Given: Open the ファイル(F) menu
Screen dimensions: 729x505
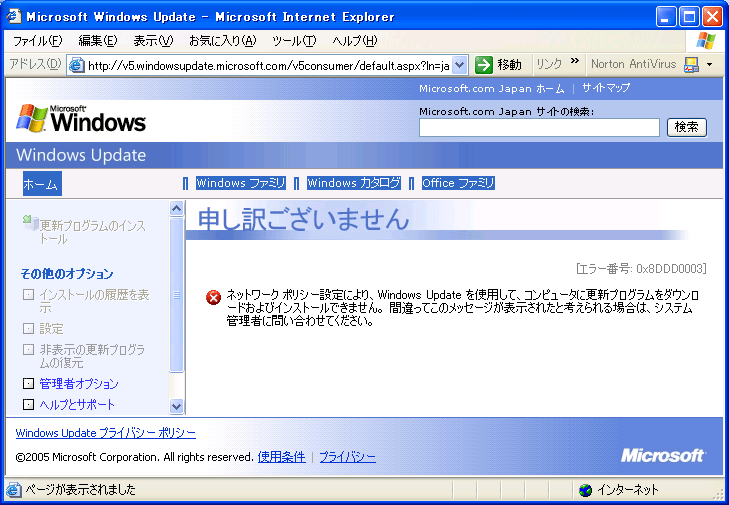Looking at the screenshot, I should pos(38,41).
